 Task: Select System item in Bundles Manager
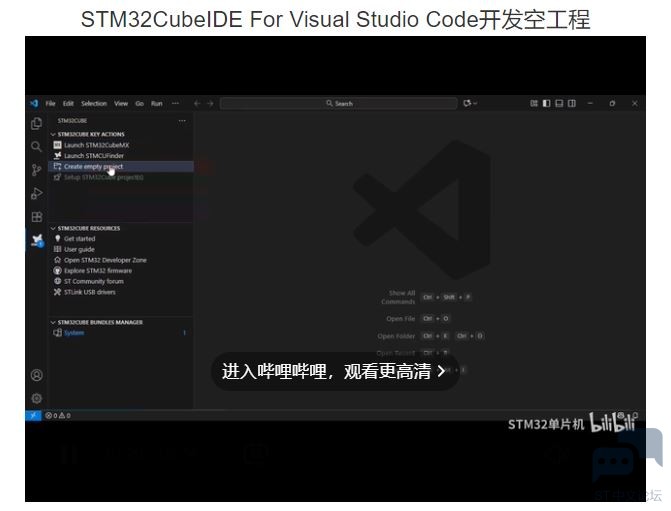point(74,333)
